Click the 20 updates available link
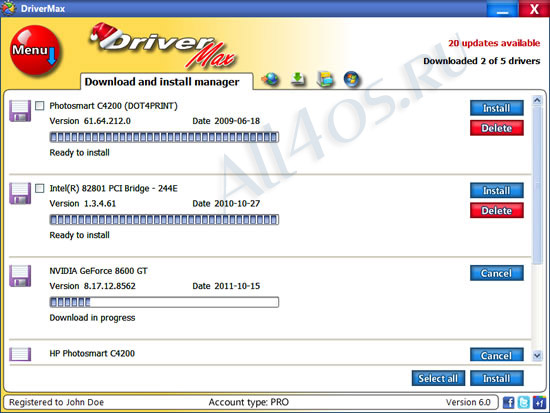The width and height of the screenshot is (550, 413). (x=494, y=43)
